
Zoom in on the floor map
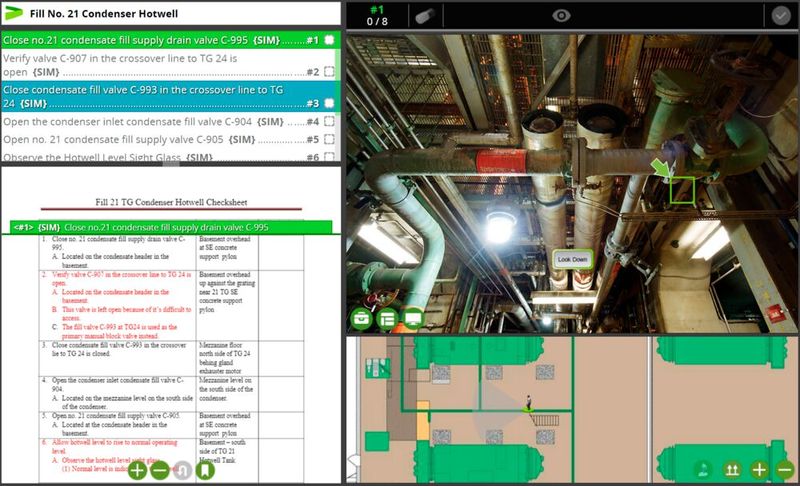tap(759, 469)
